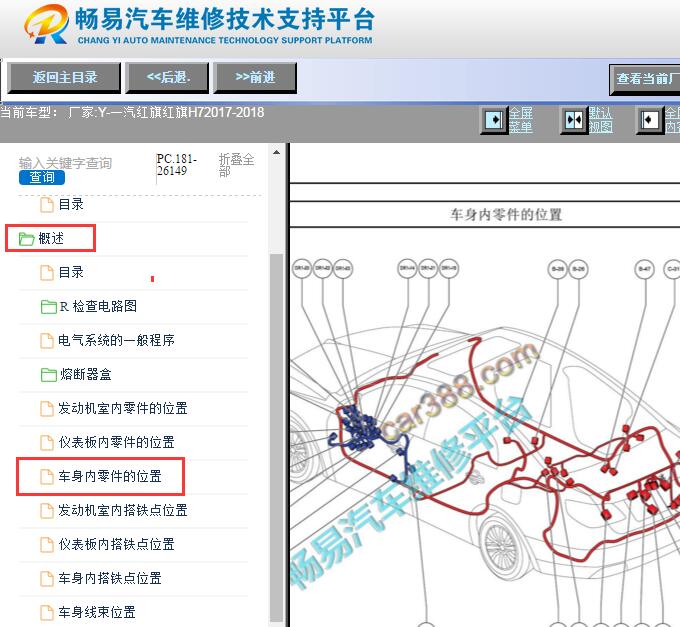The height and width of the screenshot is (627, 680).
Task: Click the document icon beside 电气系统的一般程序
Action: (47, 341)
